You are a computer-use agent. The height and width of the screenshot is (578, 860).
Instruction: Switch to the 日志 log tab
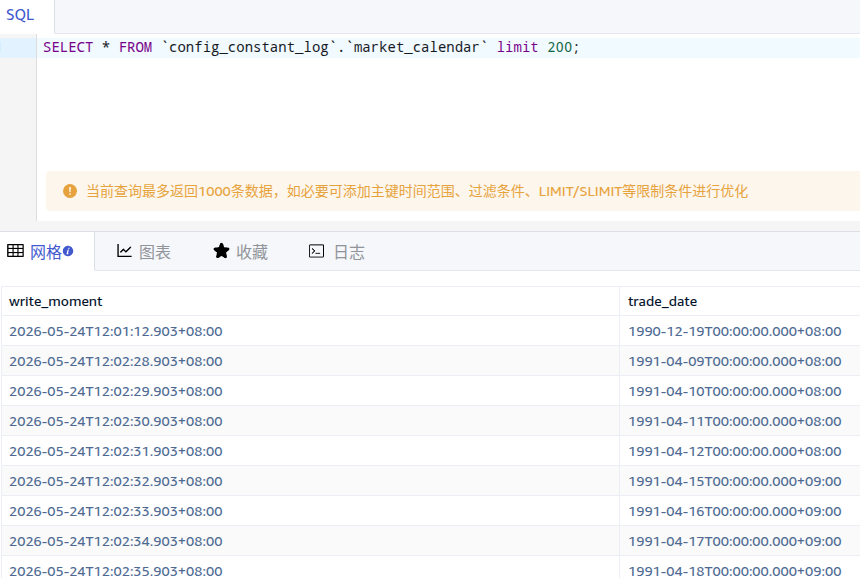336,252
